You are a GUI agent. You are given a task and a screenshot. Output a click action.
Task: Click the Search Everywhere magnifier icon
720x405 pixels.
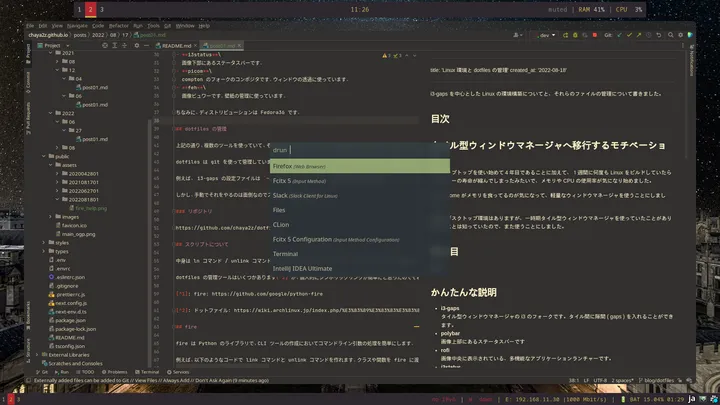671,35
